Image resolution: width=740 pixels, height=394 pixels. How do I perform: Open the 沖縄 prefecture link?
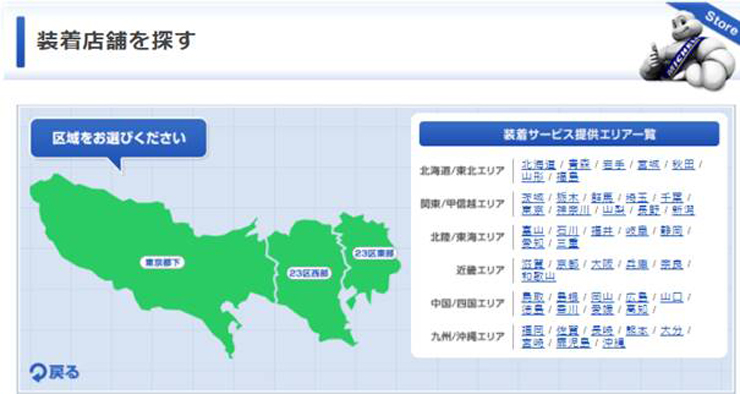coord(614,343)
